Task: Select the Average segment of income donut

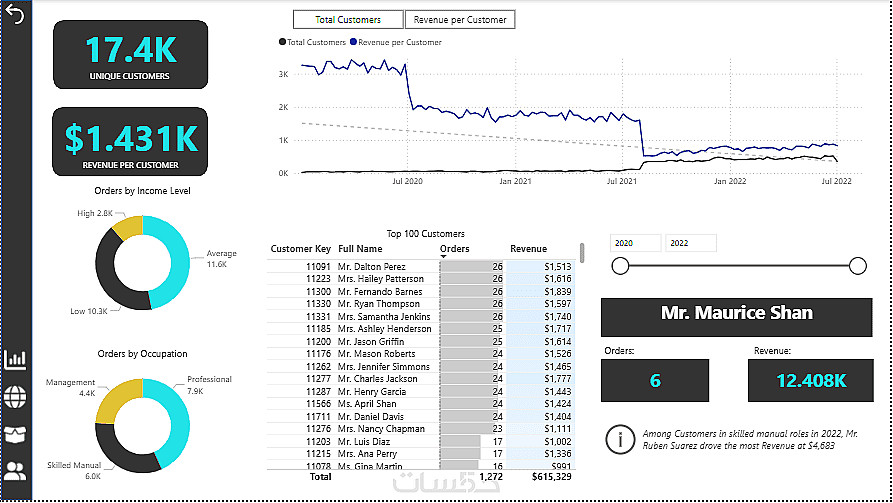Action: (x=175, y=263)
